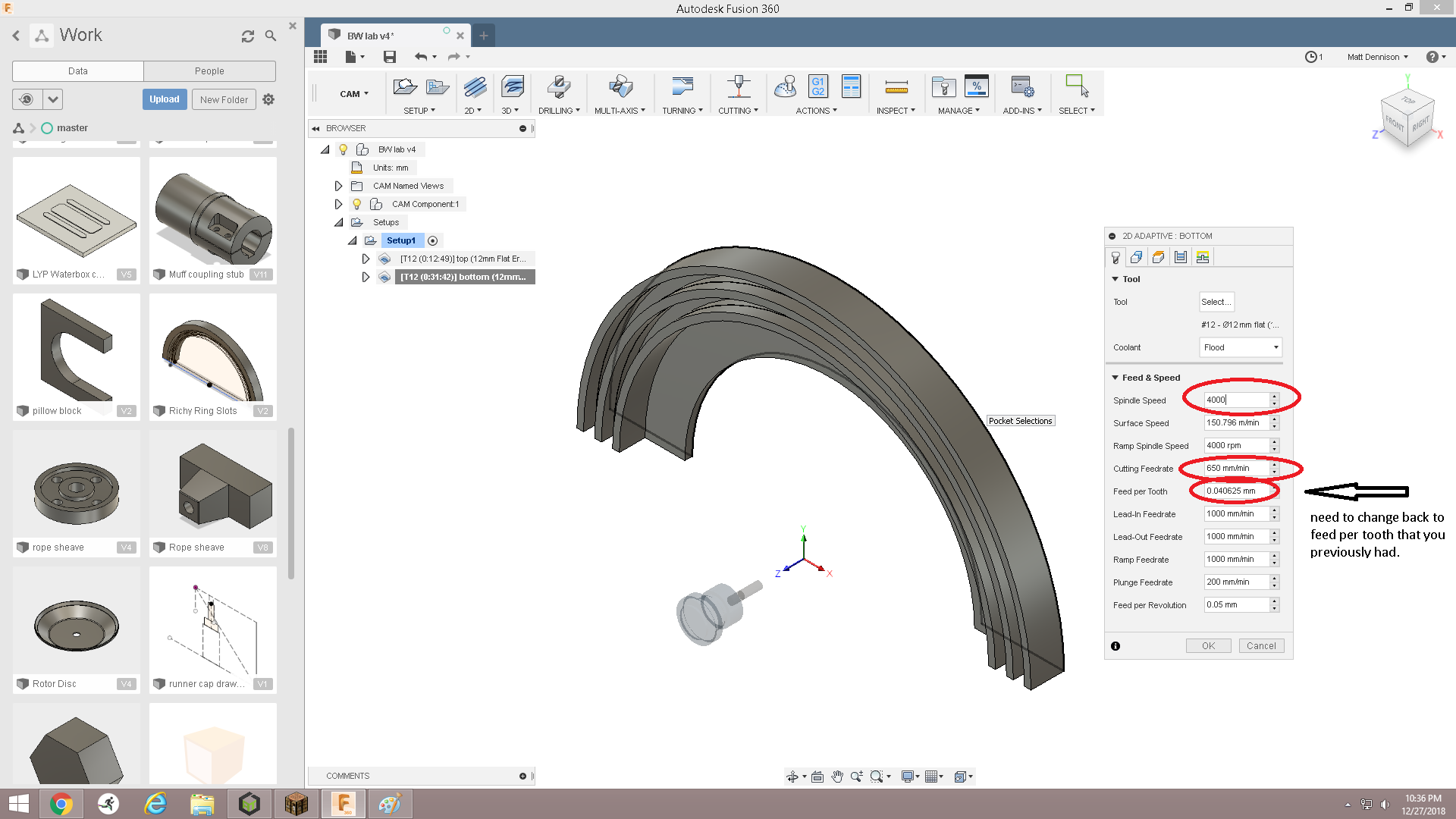Image resolution: width=1456 pixels, height=819 pixels.
Task: Open the Richy Ring Slots thumbnail
Action: point(213,357)
